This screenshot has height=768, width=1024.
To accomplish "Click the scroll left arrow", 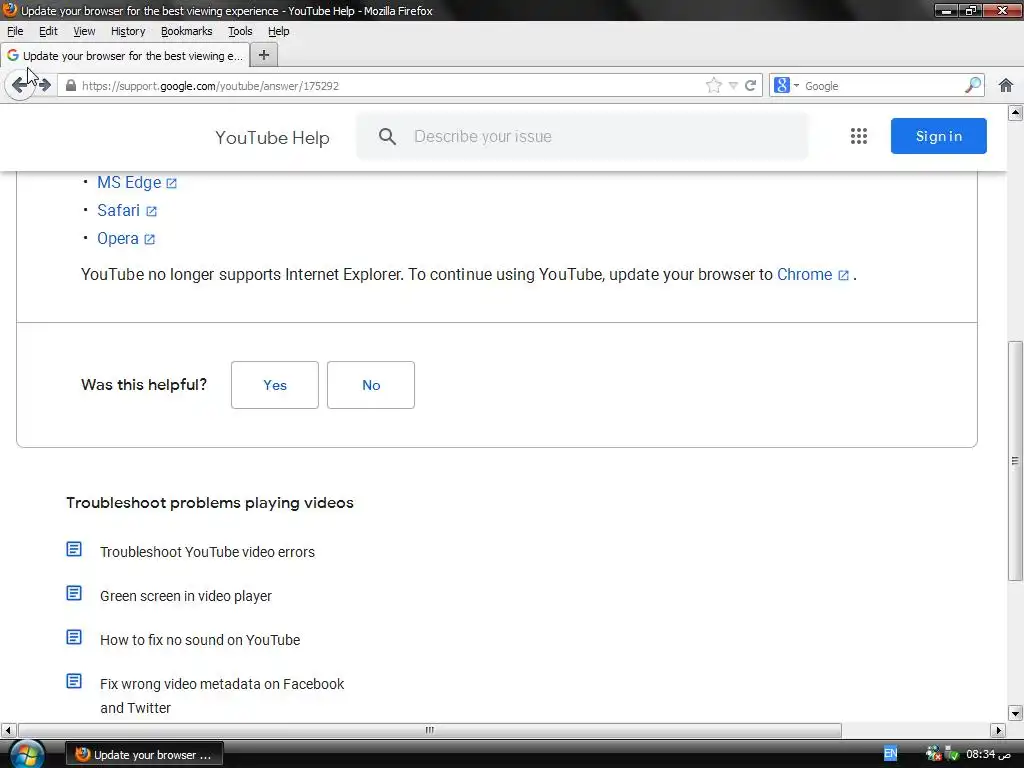I will point(8,730).
